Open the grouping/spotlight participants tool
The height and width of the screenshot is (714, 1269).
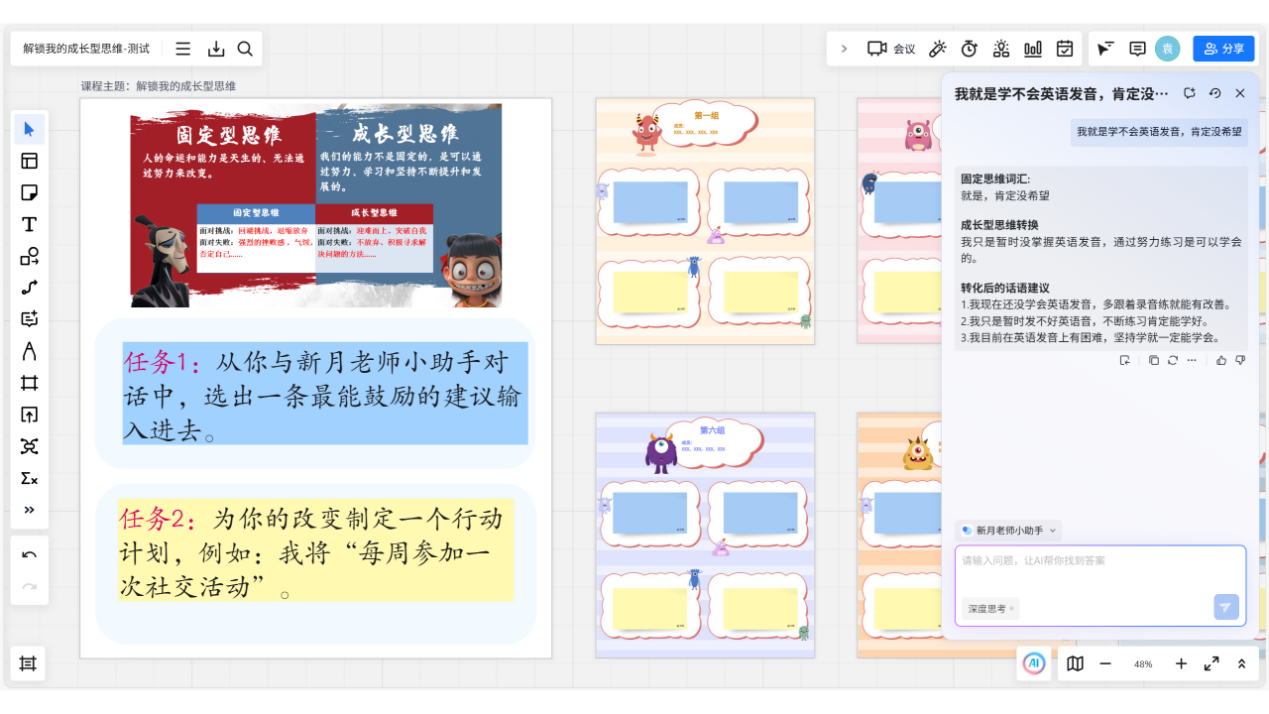(x=1001, y=48)
